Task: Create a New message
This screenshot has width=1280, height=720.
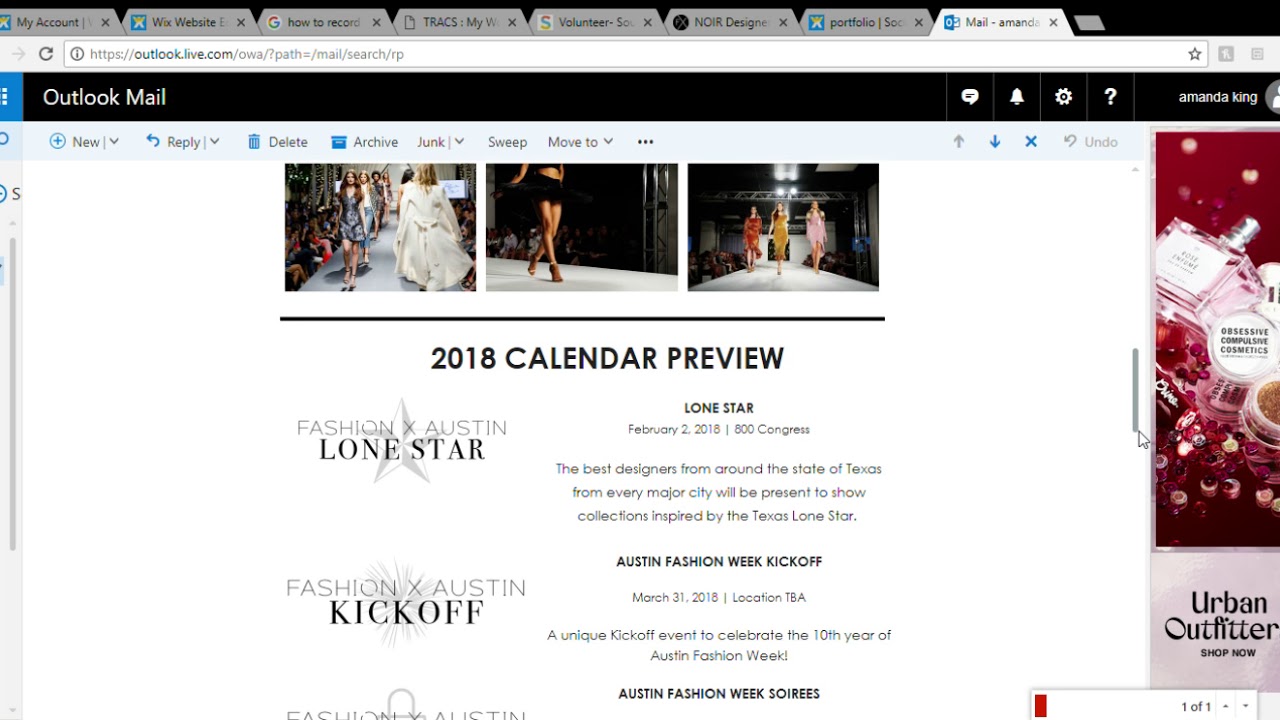Action: coord(75,142)
